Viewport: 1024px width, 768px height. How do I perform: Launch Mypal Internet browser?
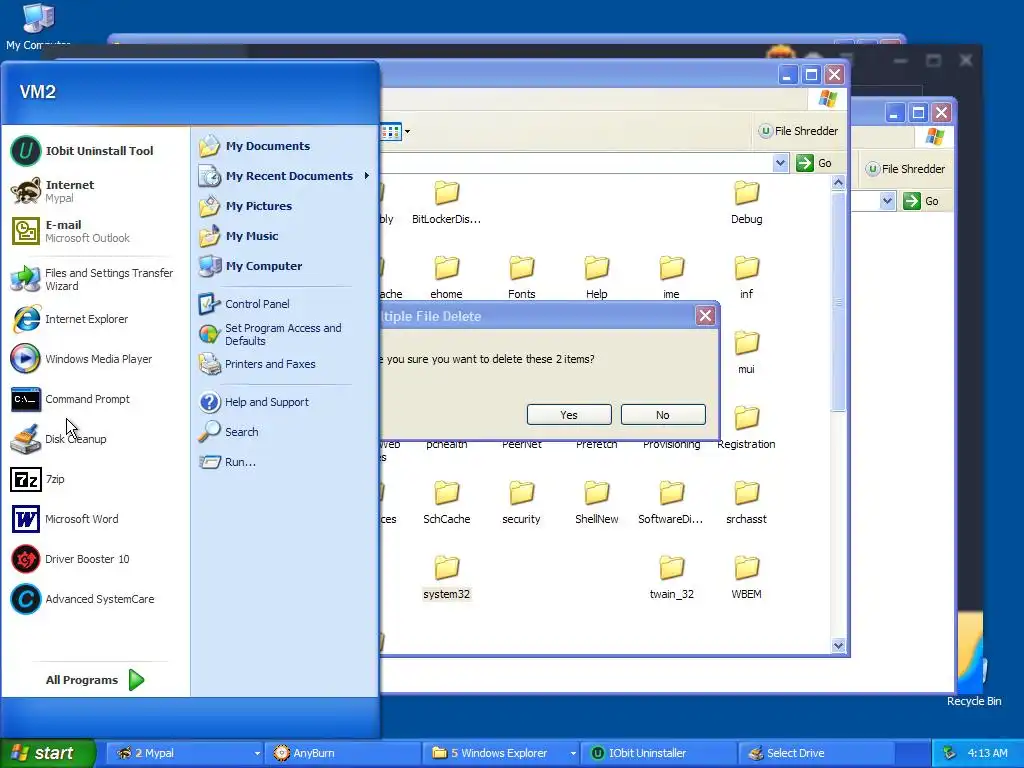click(91, 191)
